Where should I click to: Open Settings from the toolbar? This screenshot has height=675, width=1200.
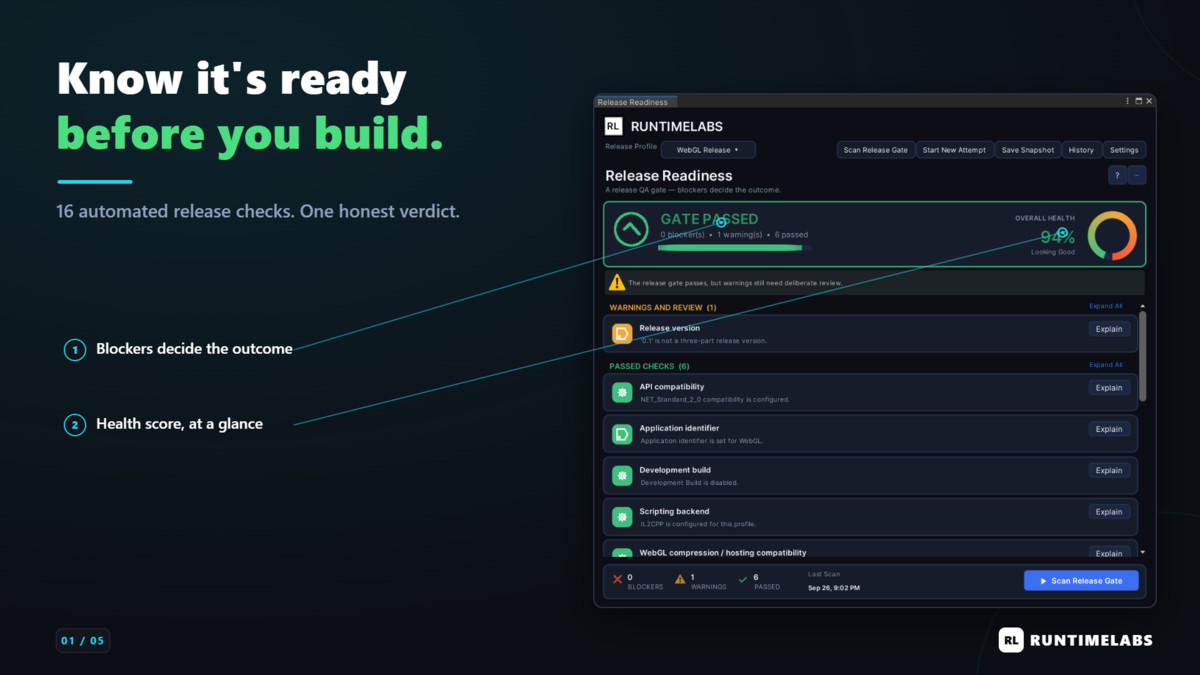pyautogui.click(x=1124, y=150)
